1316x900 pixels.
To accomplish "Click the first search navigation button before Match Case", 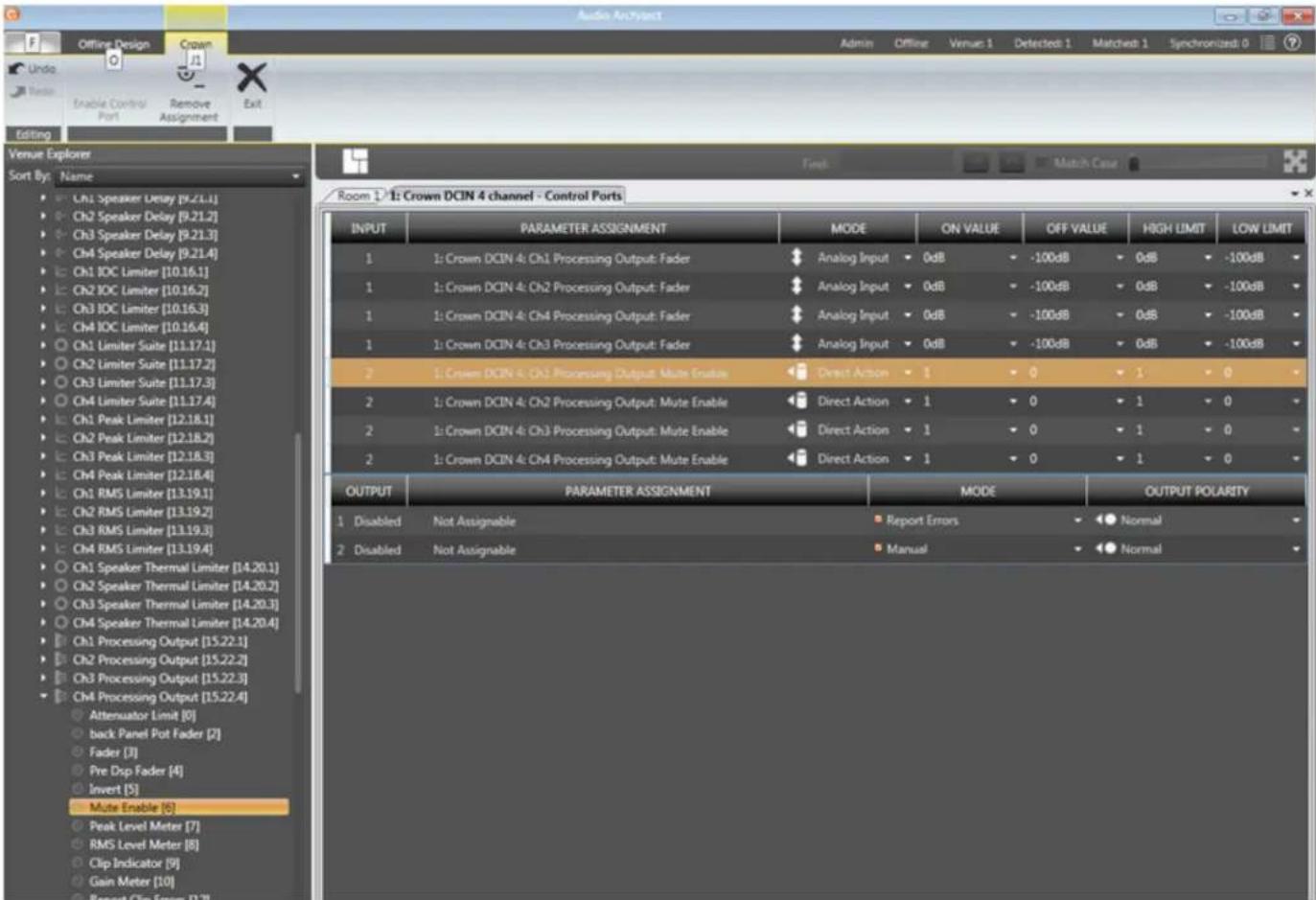I will pos(976,163).
